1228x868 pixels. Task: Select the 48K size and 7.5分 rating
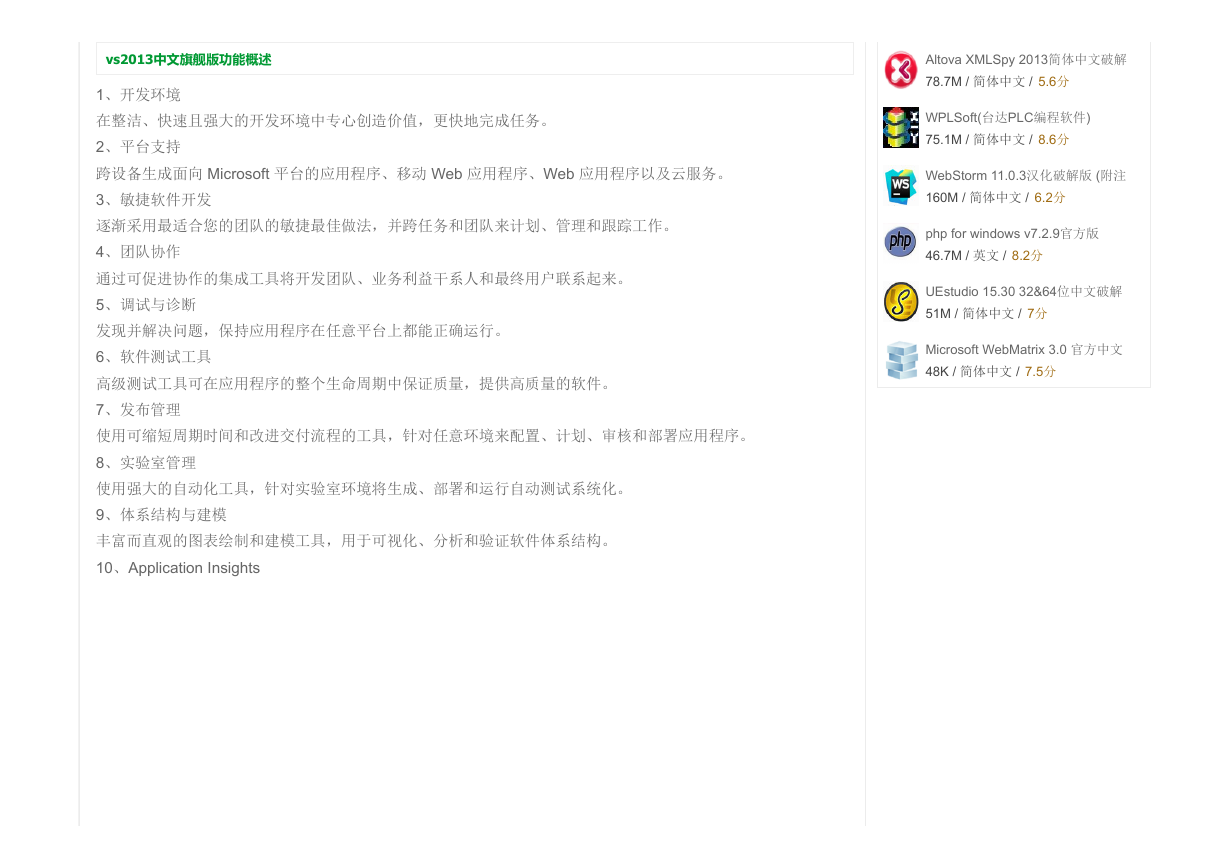point(991,372)
